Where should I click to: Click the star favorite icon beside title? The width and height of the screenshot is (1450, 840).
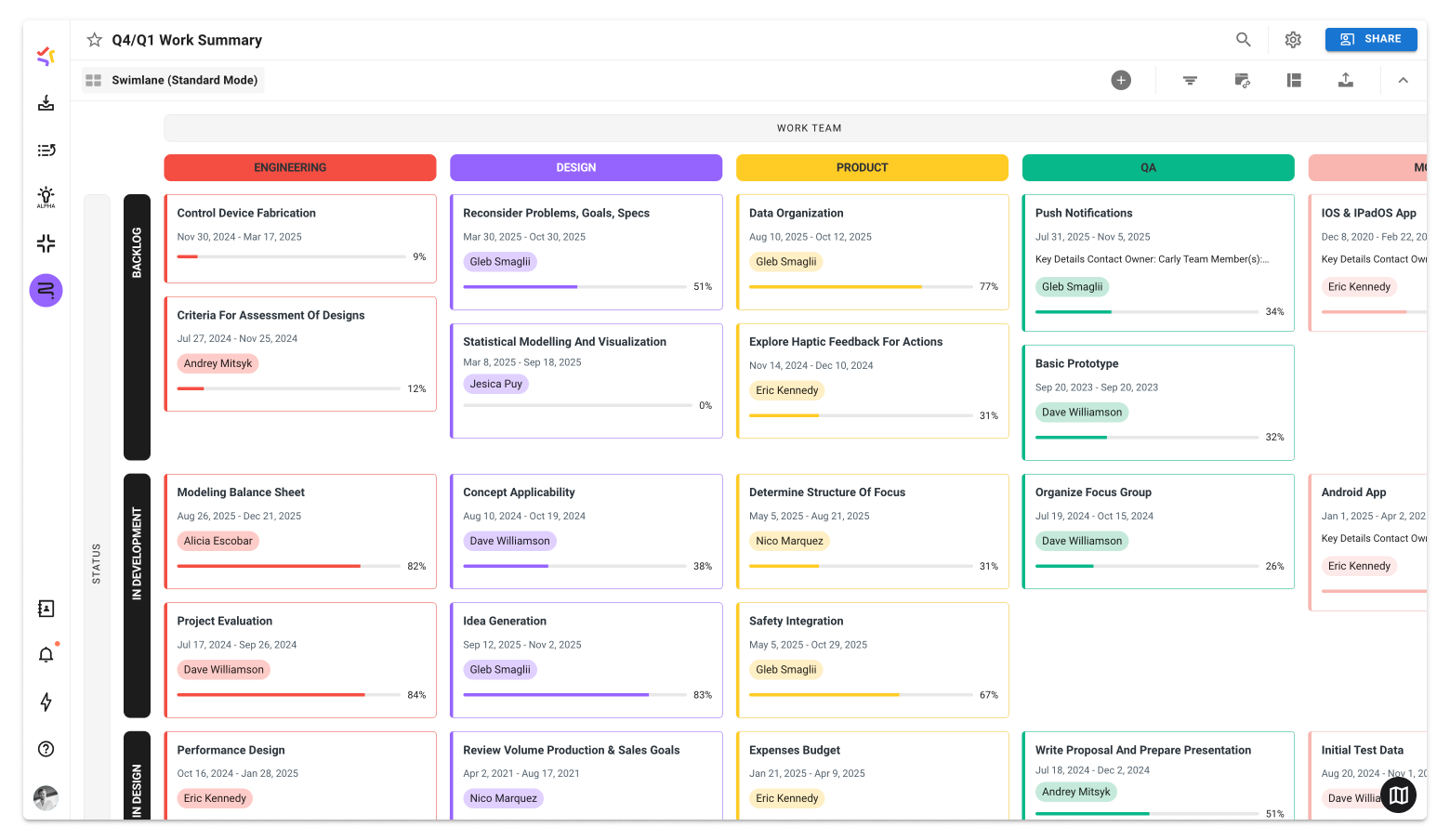click(94, 40)
